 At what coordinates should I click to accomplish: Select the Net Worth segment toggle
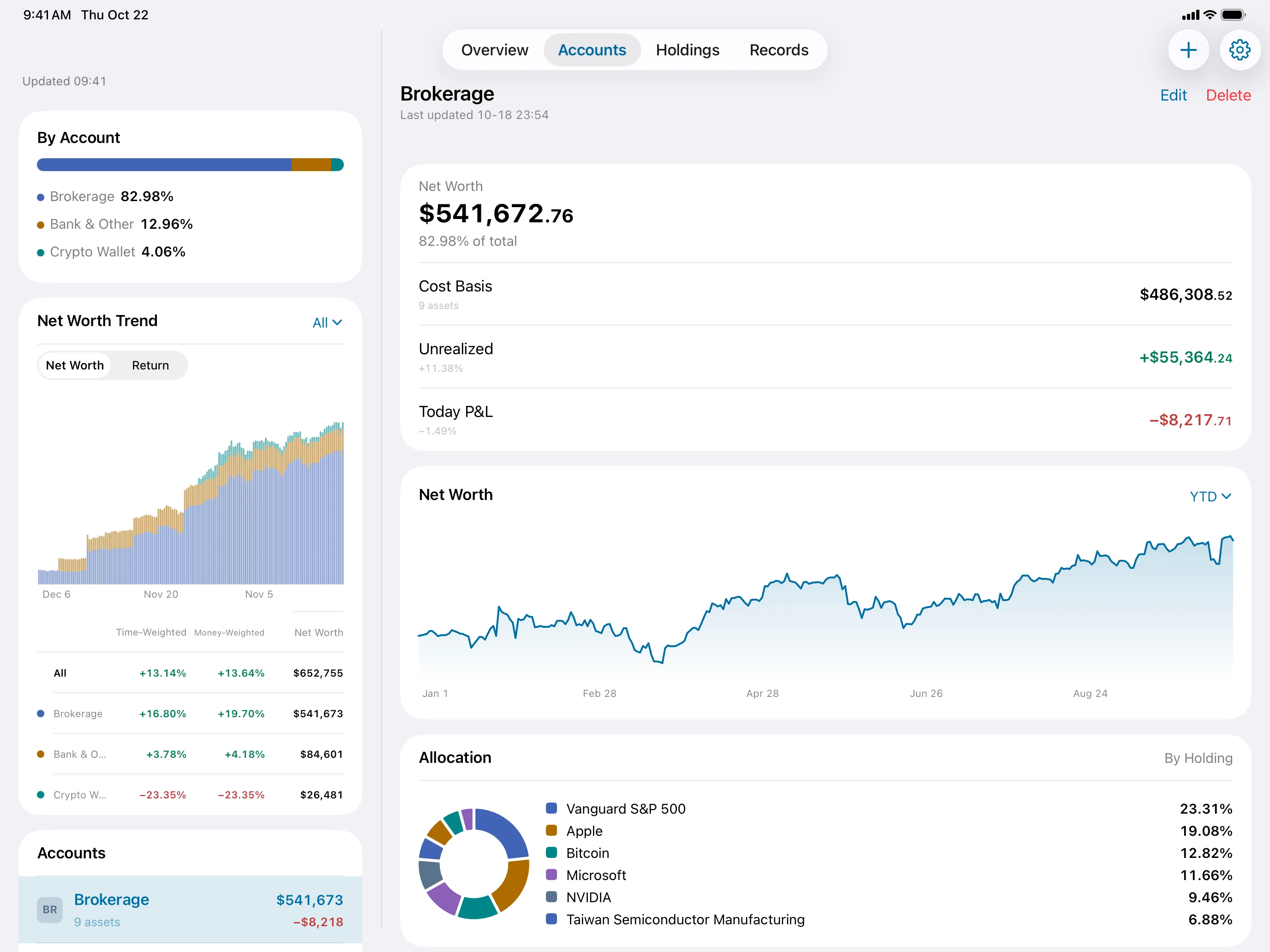pos(75,366)
